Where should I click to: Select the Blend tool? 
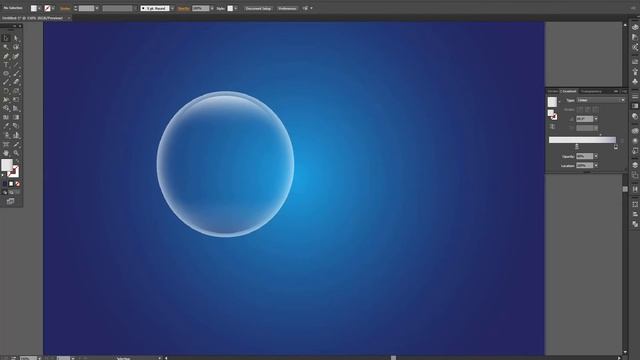[16, 126]
